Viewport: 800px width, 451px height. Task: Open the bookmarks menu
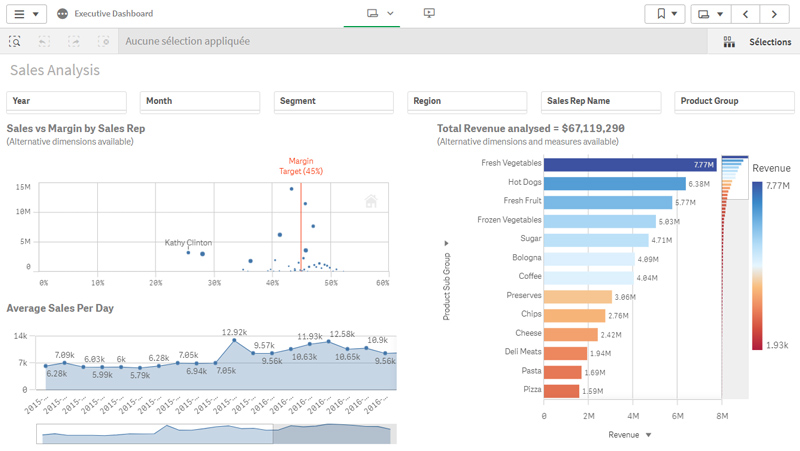(665, 14)
